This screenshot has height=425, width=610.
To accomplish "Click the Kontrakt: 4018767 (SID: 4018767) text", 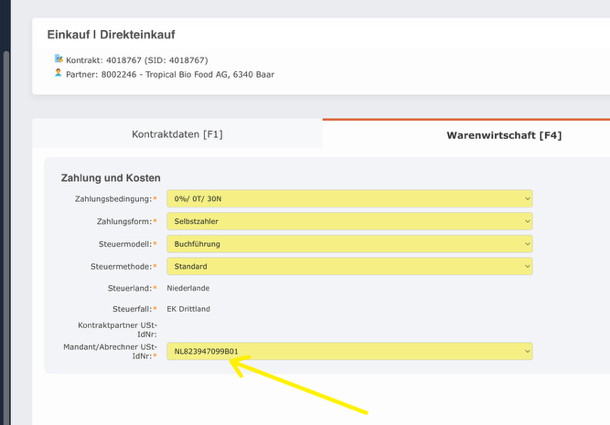I will point(137,60).
